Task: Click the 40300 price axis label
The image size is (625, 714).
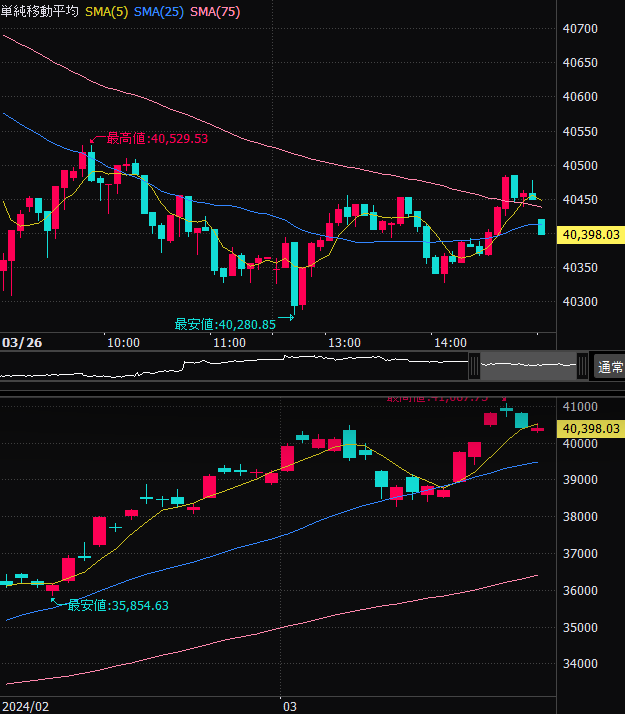Action: (580, 301)
